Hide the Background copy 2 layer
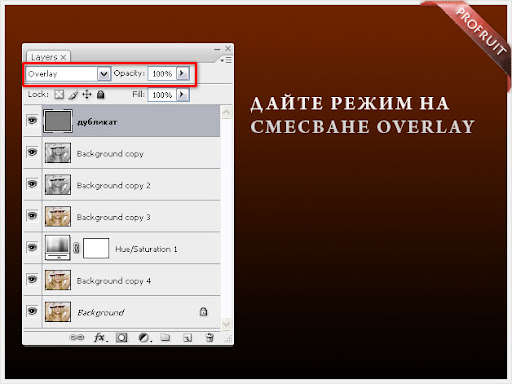The width and height of the screenshot is (512, 384). coord(32,184)
